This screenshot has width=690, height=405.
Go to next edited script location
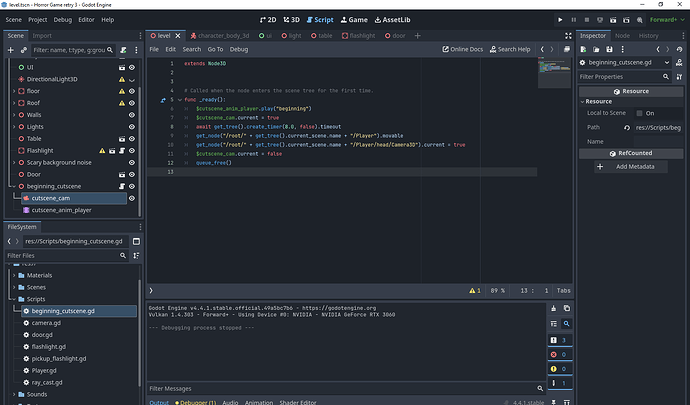(x=552, y=49)
